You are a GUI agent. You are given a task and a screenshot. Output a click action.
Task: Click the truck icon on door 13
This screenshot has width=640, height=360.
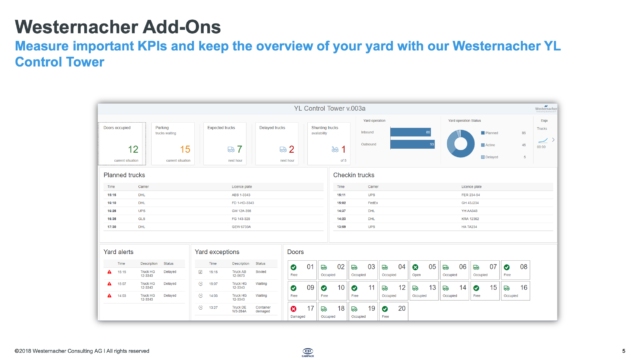pos(416,288)
